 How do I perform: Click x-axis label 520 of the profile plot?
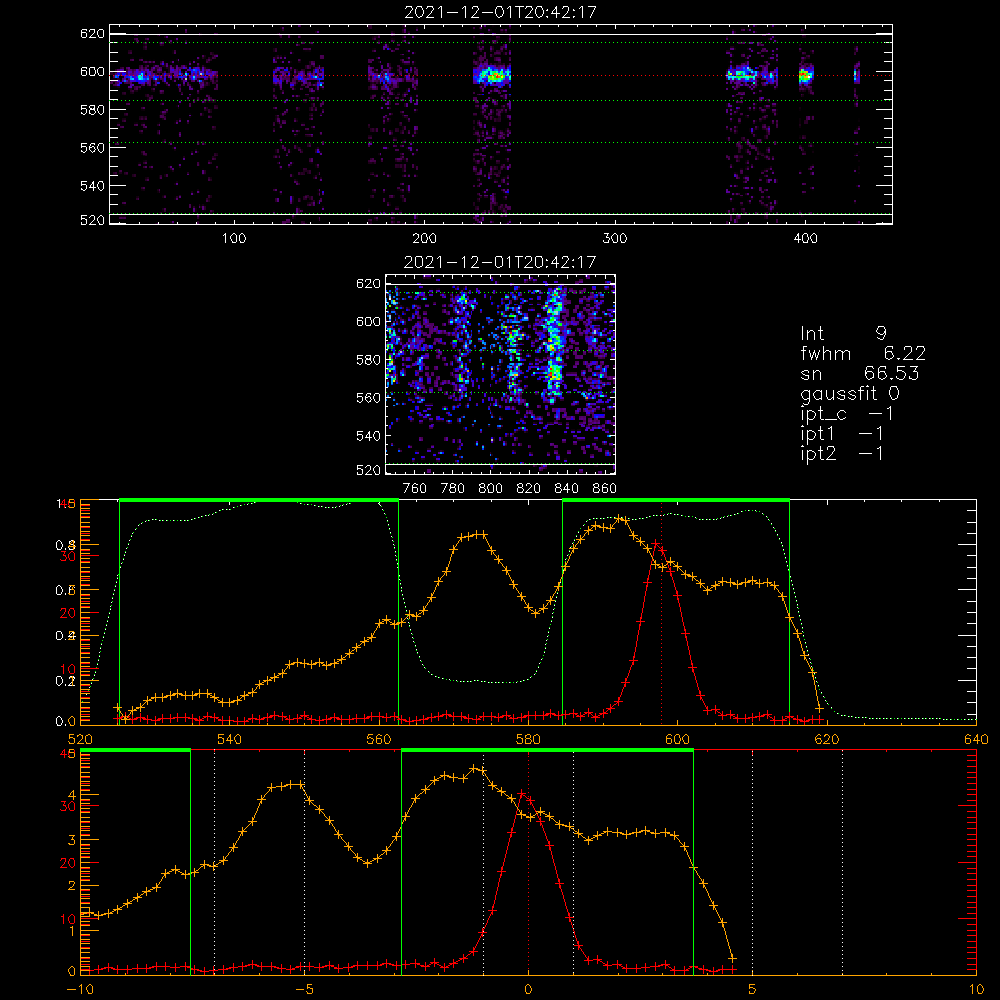(x=80, y=739)
